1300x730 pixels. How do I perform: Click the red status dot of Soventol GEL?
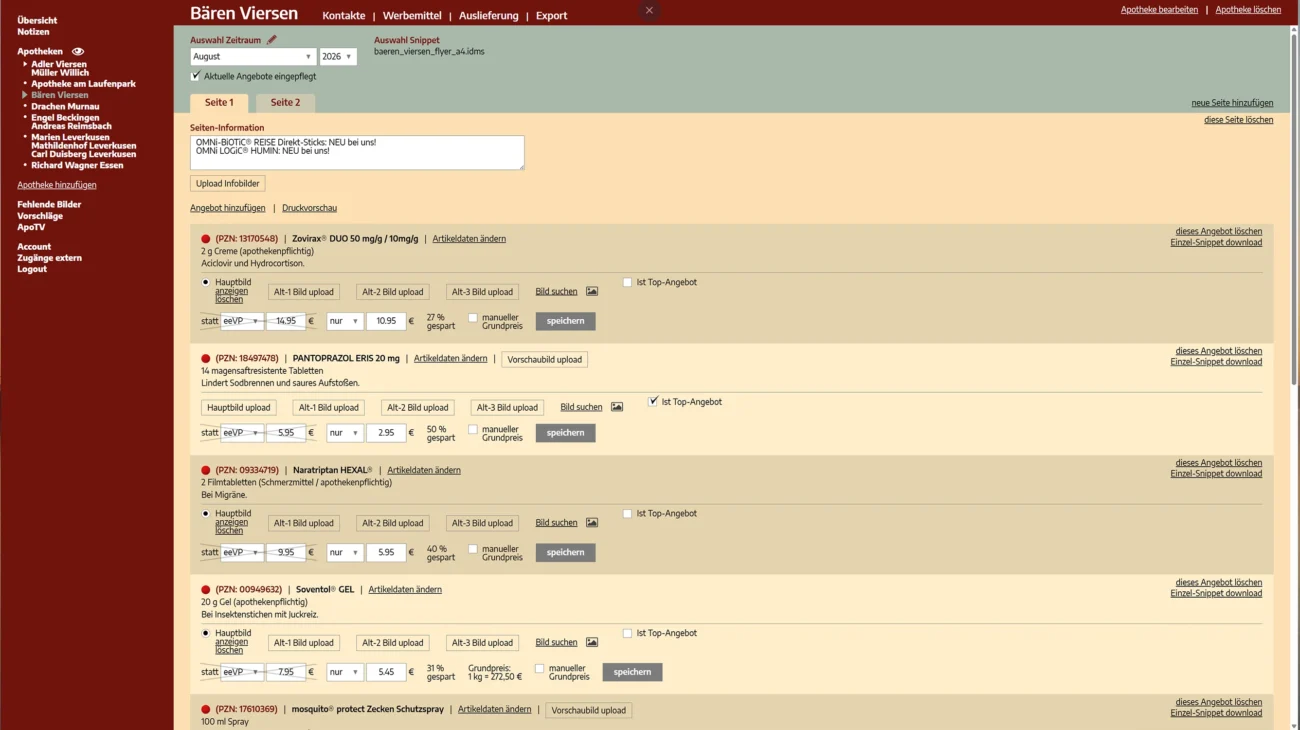[x=206, y=590]
